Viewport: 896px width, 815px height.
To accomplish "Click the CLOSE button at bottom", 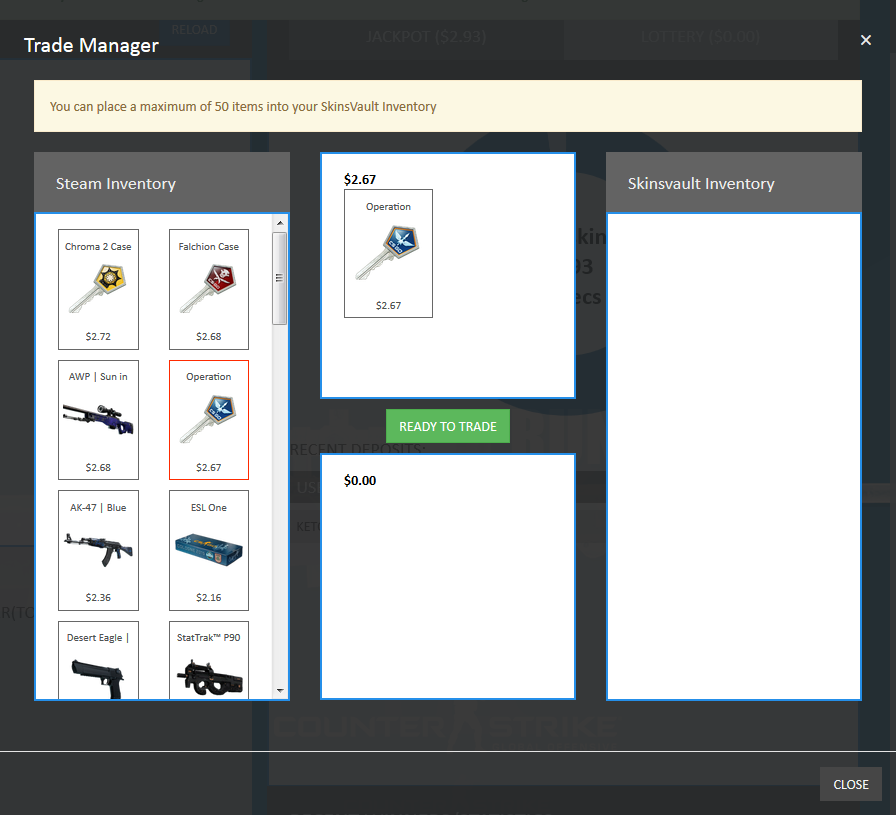I will (x=851, y=784).
